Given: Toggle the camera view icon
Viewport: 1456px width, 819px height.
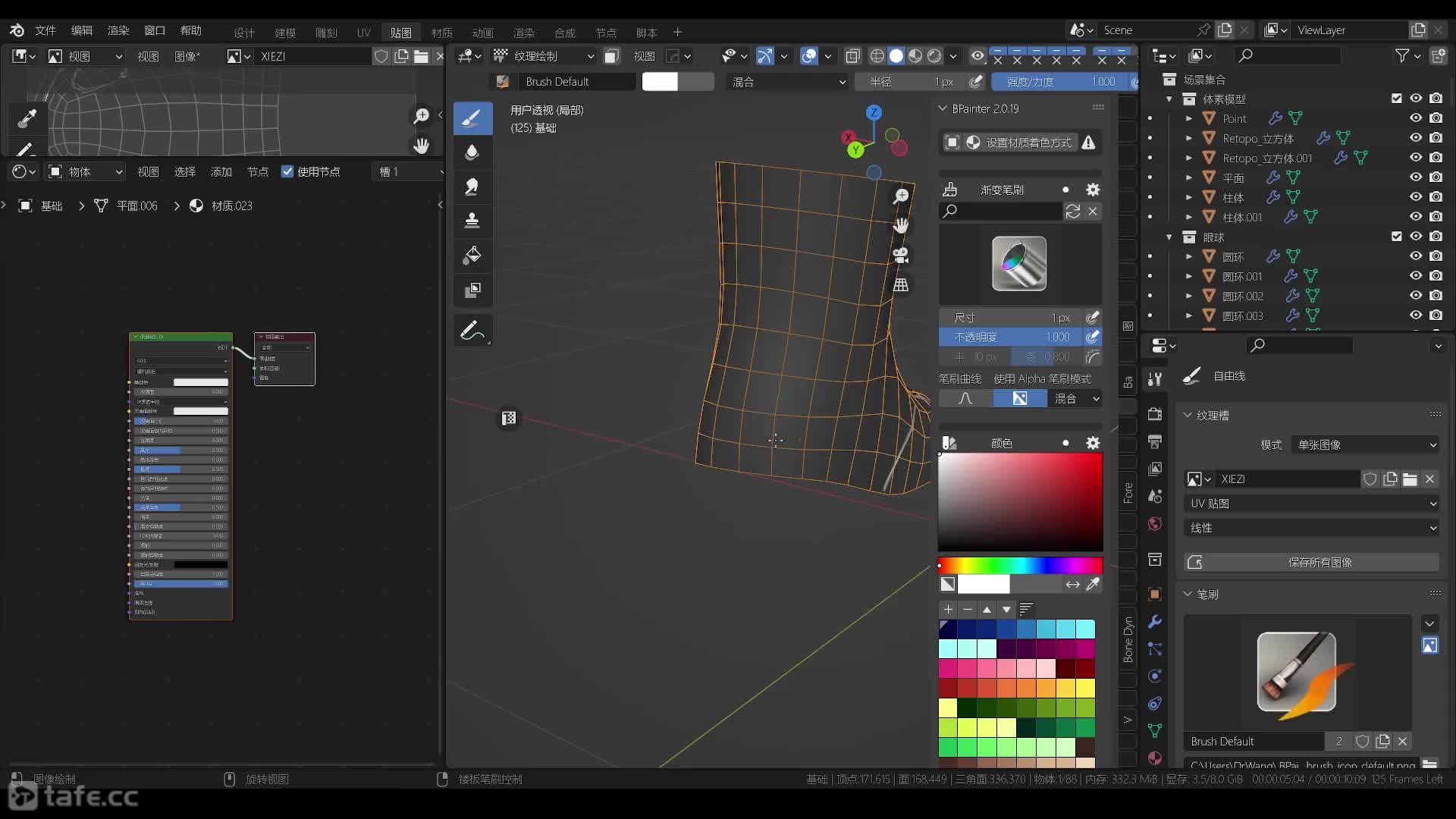Looking at the screenshot, I should tap(901, 256).
